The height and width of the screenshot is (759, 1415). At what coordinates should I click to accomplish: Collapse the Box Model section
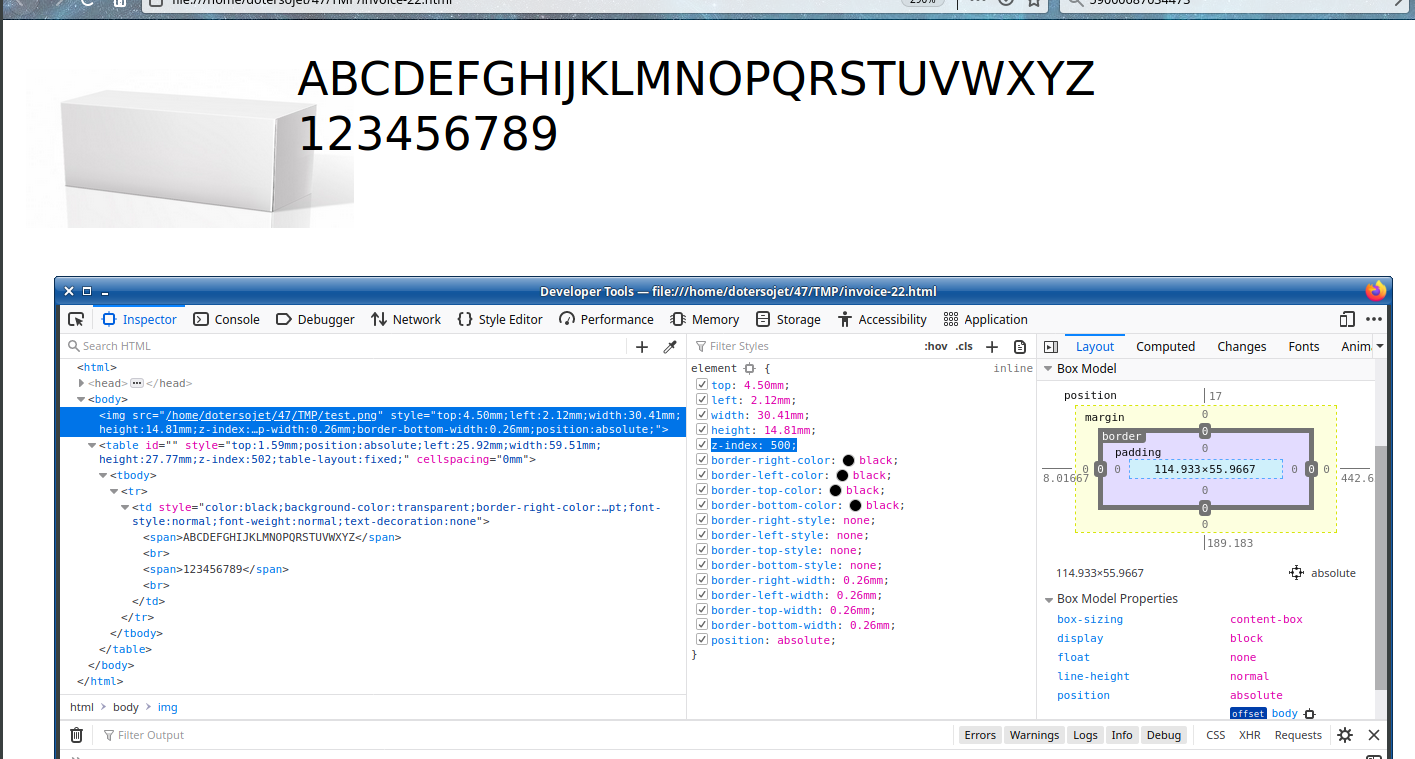pyautogui.click(x=1048, y=369)
